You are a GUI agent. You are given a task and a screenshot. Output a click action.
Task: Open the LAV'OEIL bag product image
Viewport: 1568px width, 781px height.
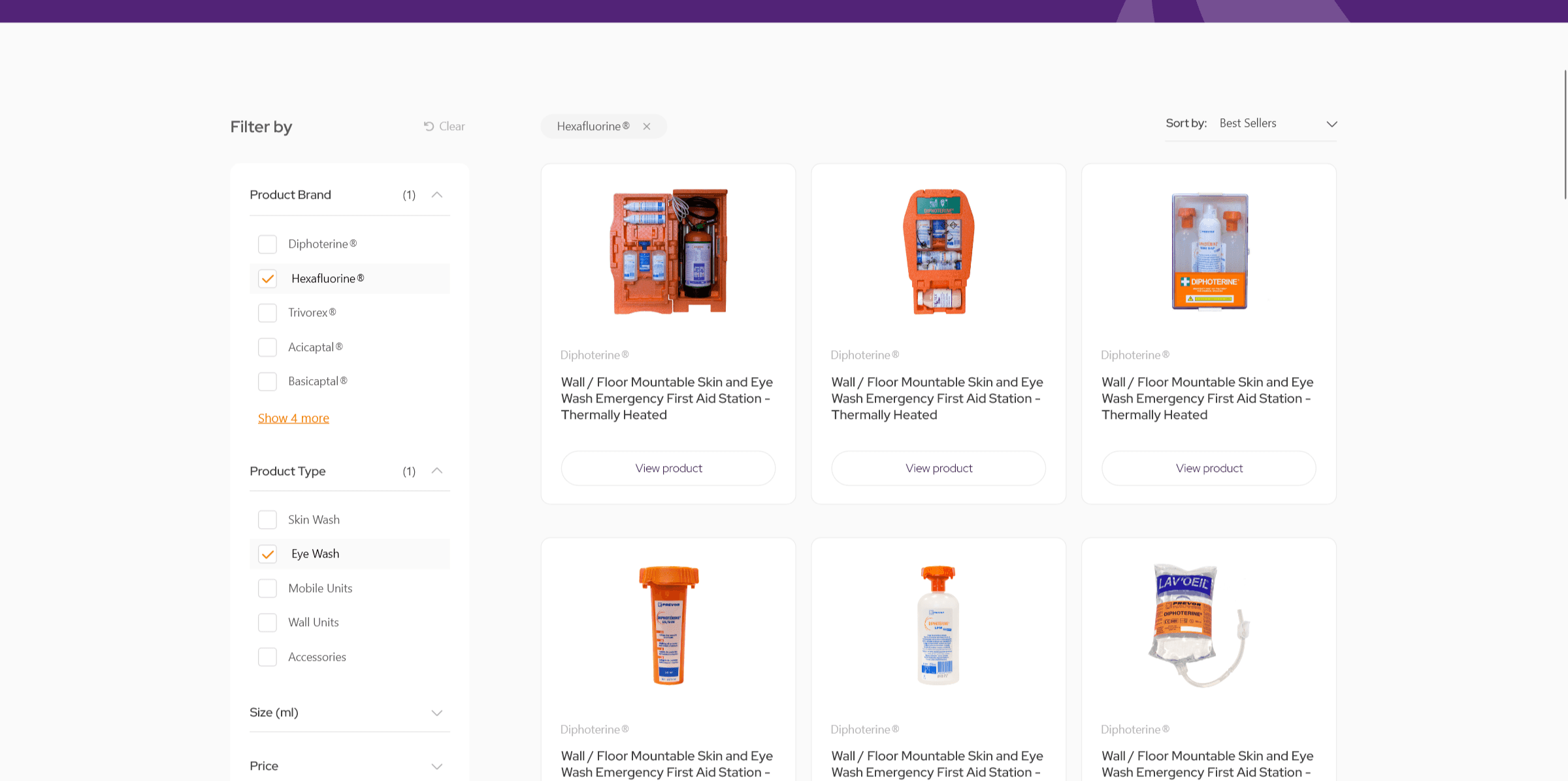1200,625
